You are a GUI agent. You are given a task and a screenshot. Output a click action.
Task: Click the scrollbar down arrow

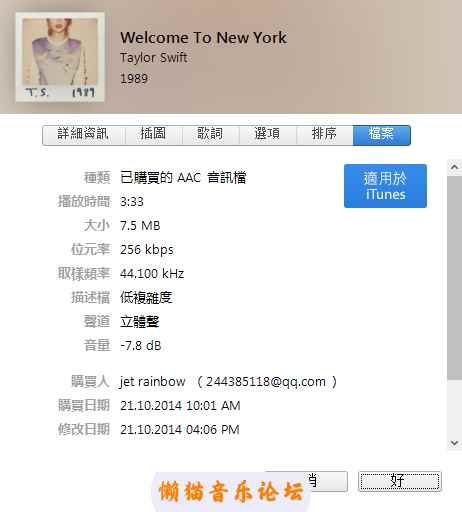click(x=454, y=443)
